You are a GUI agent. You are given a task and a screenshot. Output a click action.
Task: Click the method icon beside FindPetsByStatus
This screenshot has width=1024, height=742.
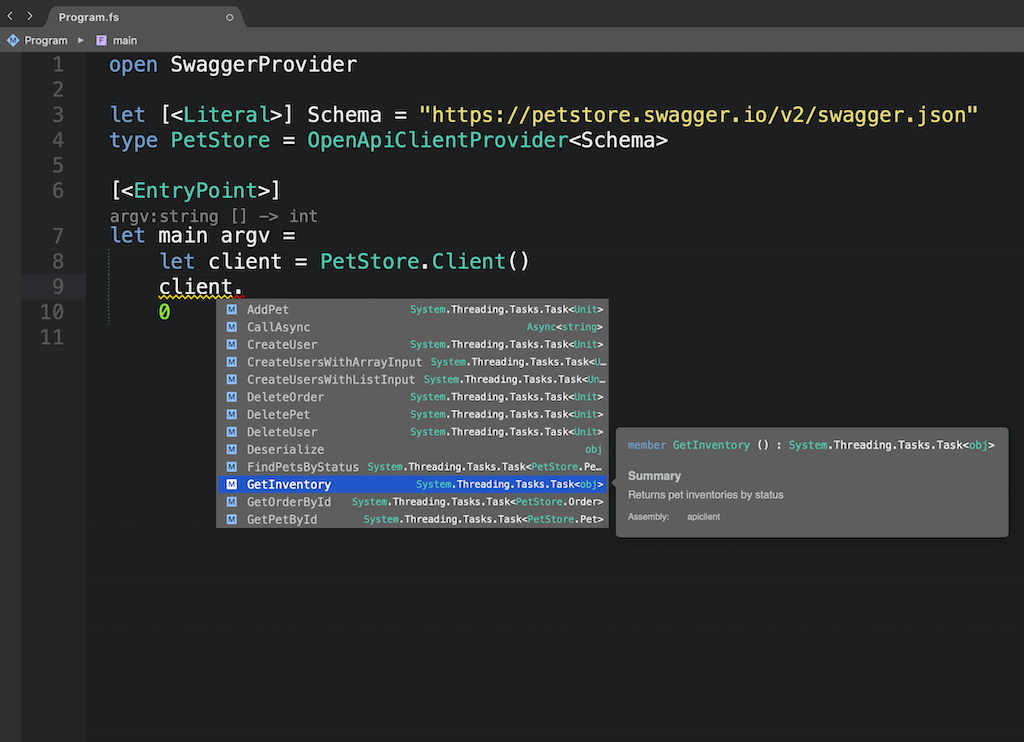232,467
